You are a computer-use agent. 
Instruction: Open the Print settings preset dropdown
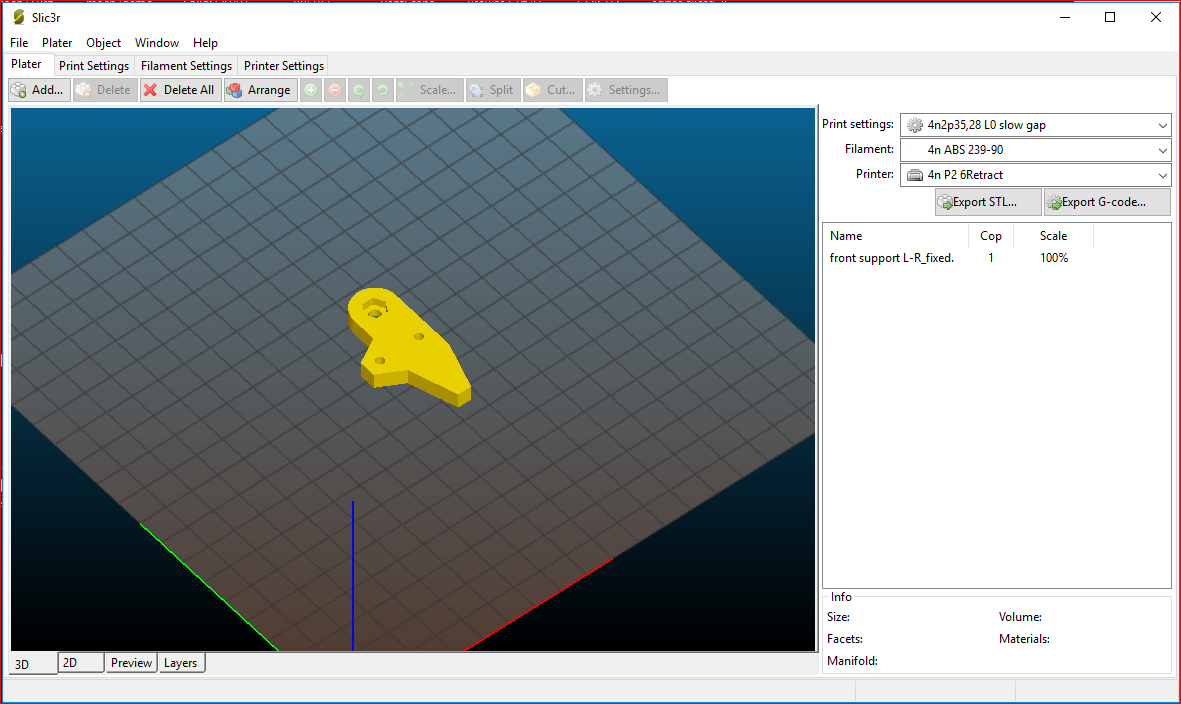[x=1036, y=125]
